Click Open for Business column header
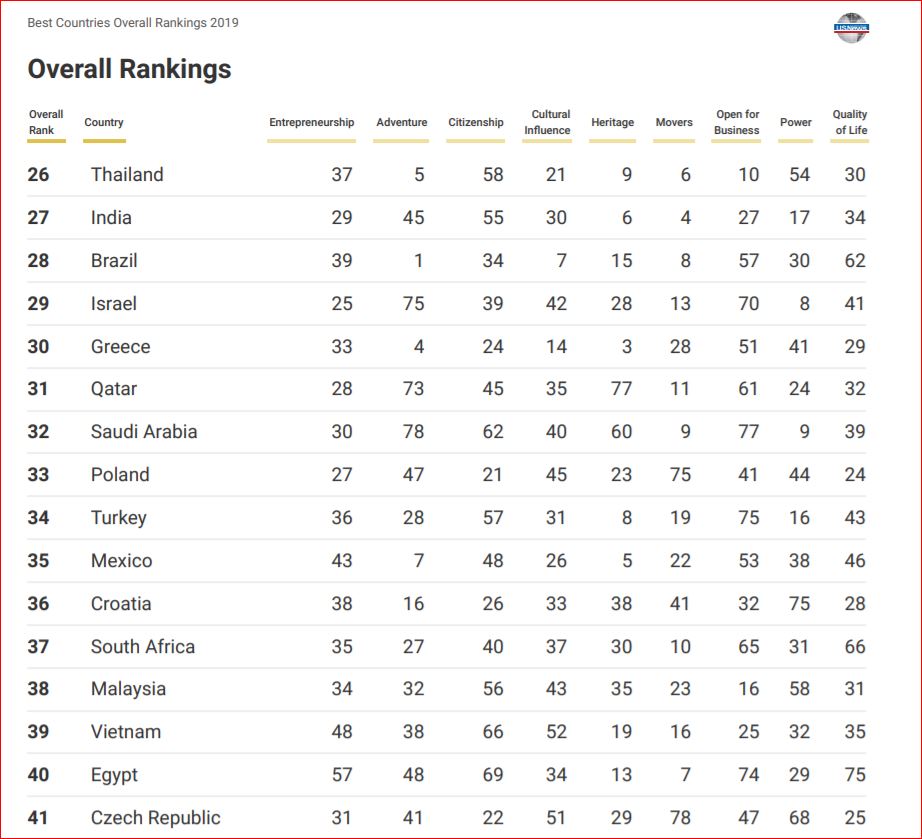The height and width of the screenshot is (839, 922). point(737,122)
